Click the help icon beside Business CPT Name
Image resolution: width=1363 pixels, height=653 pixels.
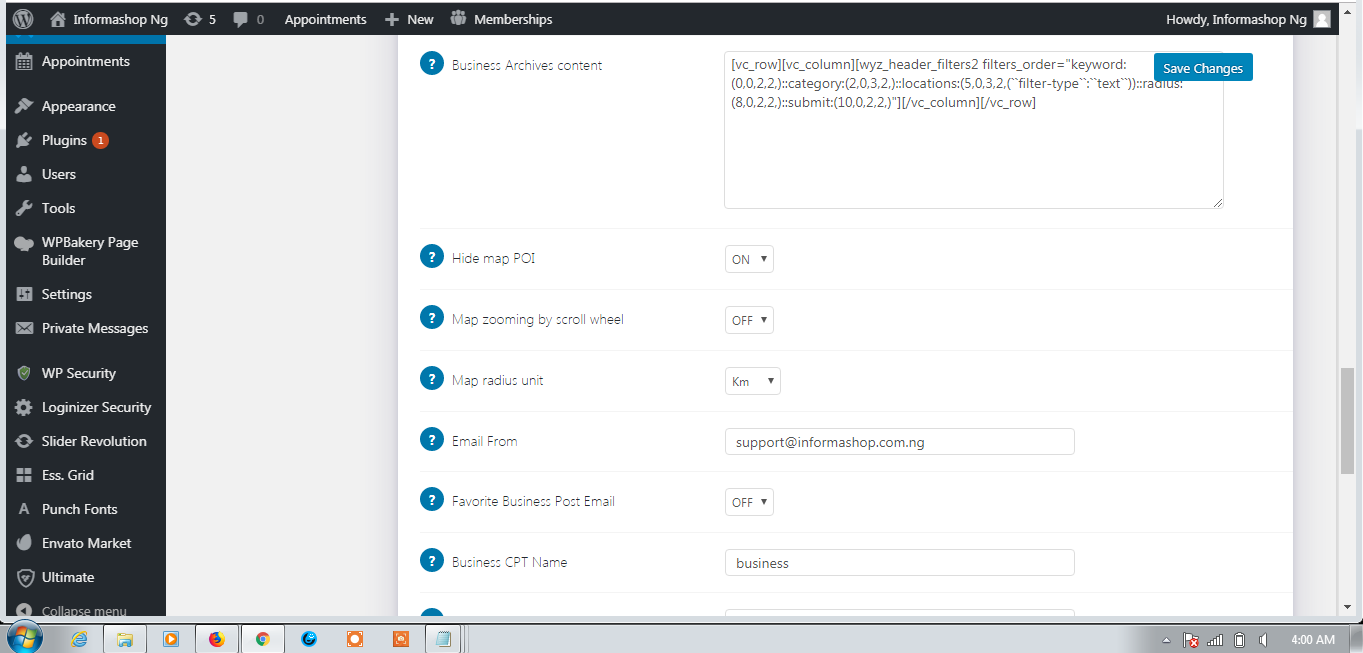click(x=432, y=560)
